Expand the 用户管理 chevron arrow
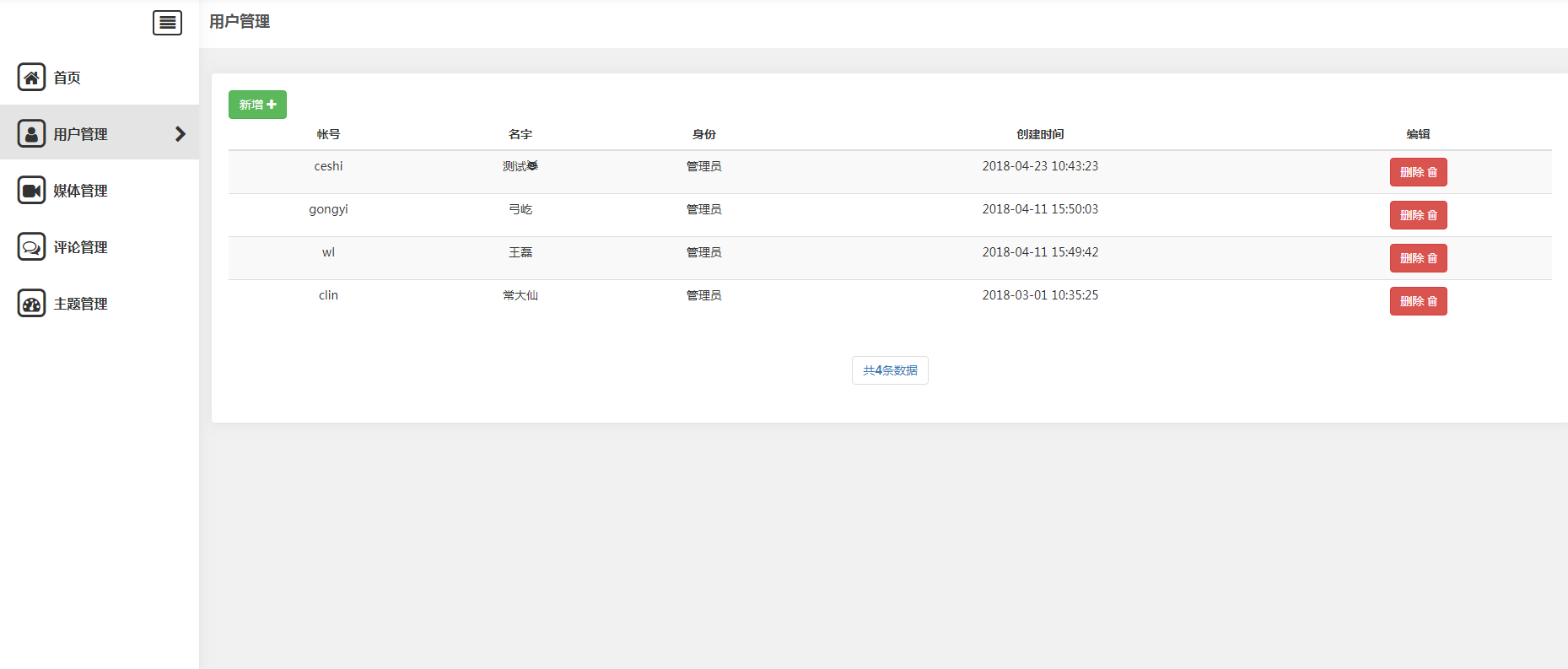 [180, 133]
